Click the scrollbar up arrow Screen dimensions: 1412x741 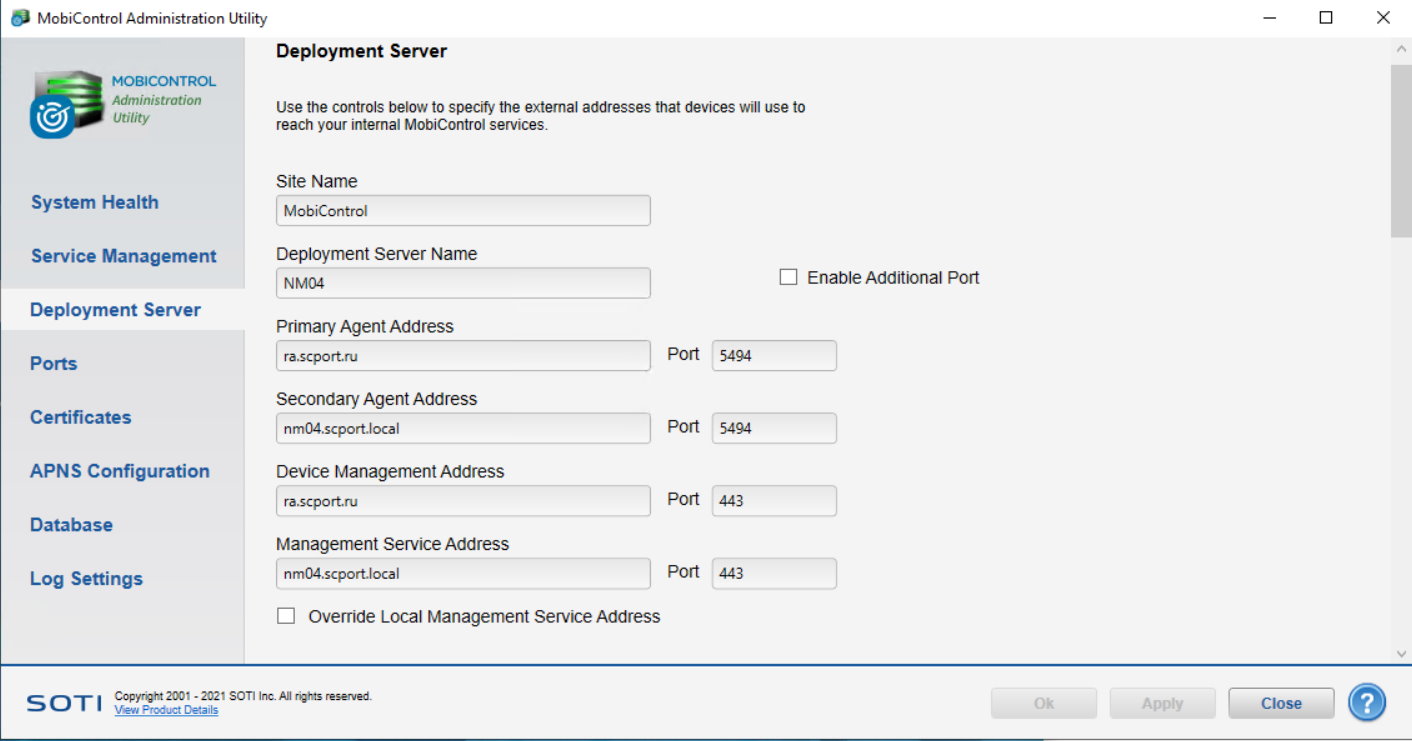pos(1400,48)
